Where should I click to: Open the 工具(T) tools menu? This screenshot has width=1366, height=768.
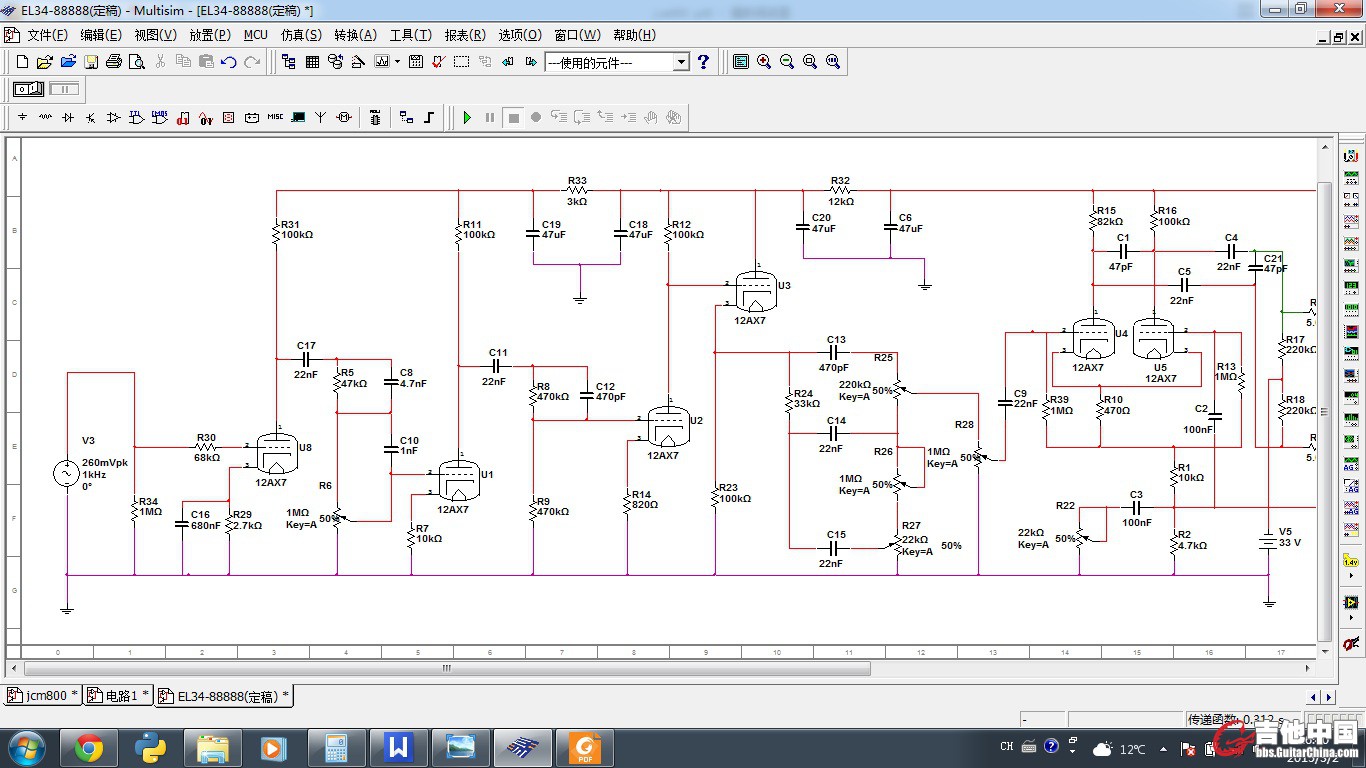[410, 35]
